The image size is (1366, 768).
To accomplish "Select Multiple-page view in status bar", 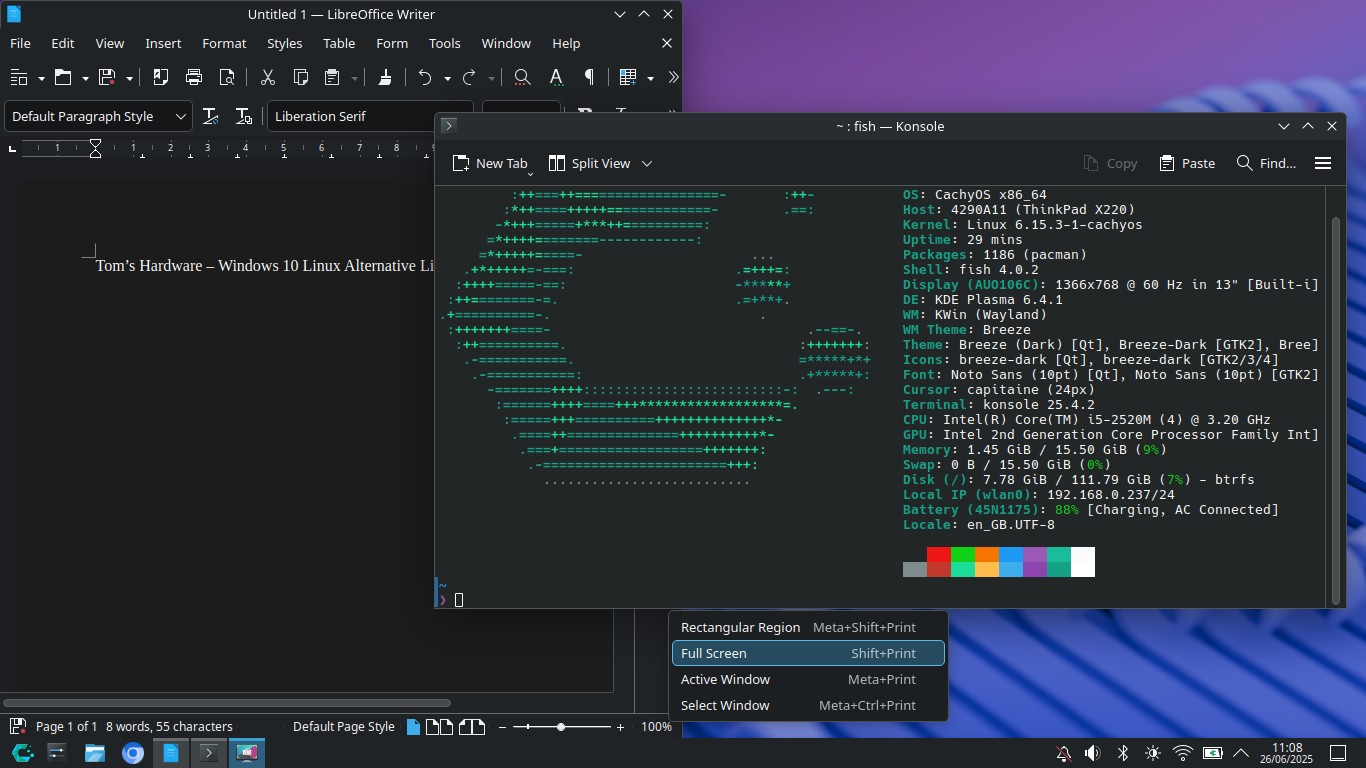I will point(439,727).
